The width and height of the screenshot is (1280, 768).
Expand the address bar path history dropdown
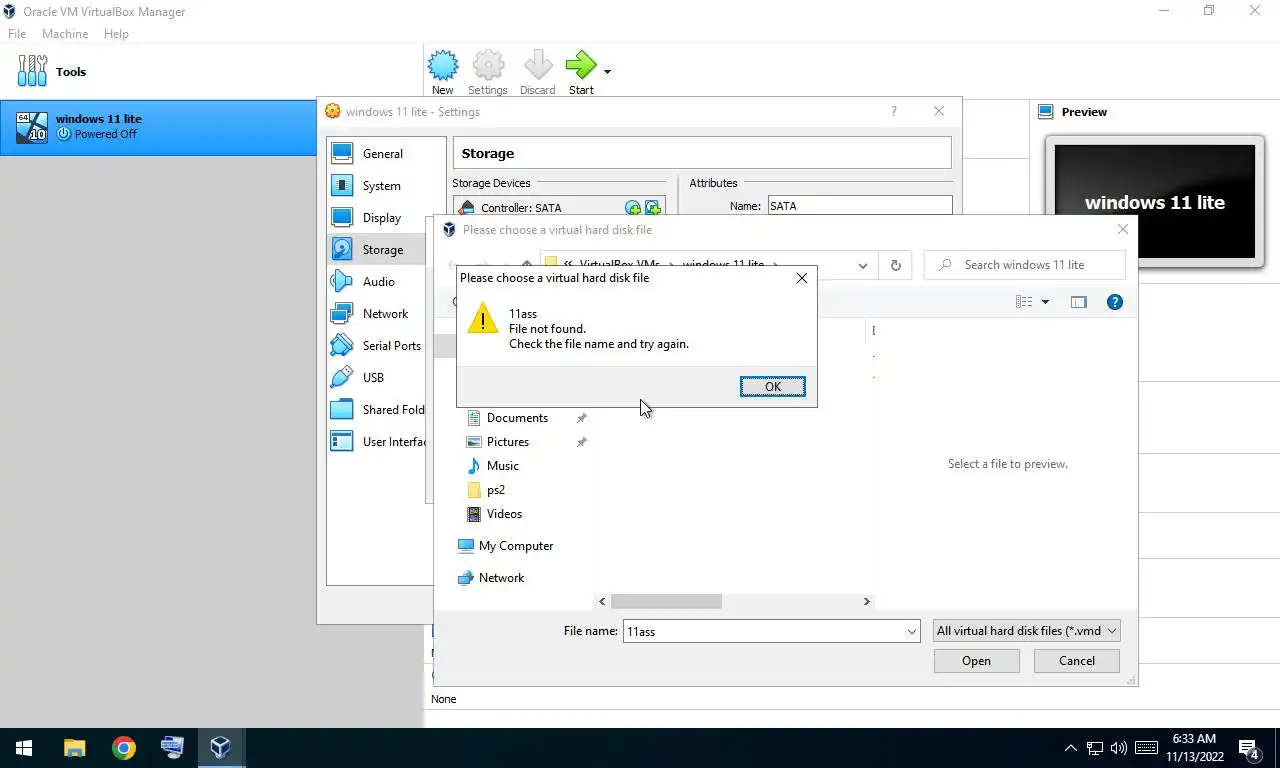[x=862, y=266]
